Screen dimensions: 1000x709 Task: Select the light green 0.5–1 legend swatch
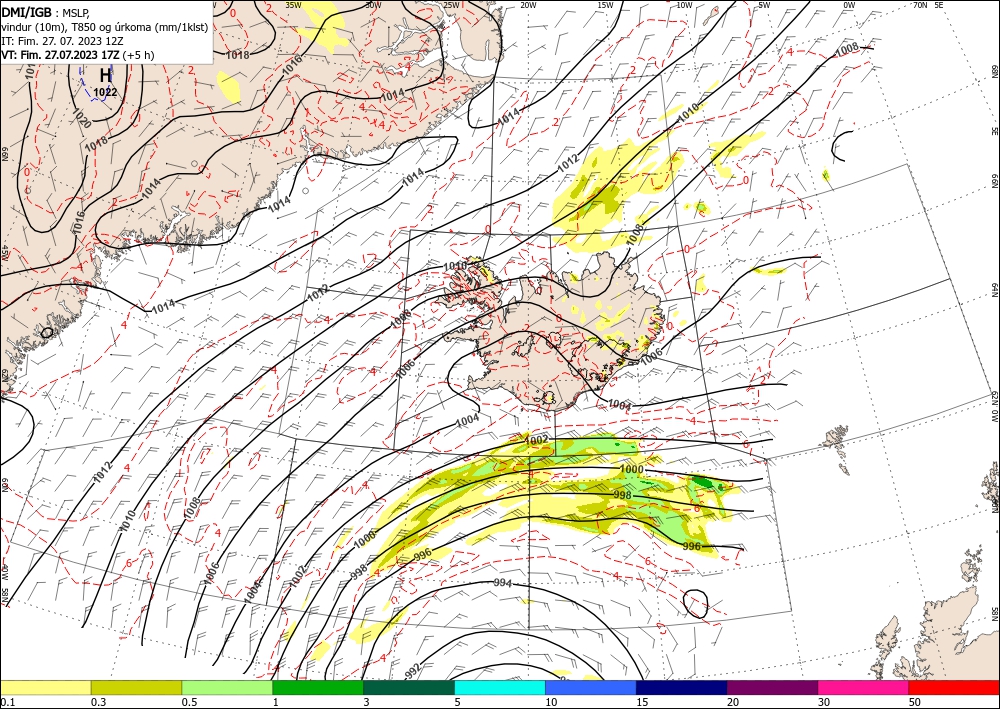(x=227, y=687)
